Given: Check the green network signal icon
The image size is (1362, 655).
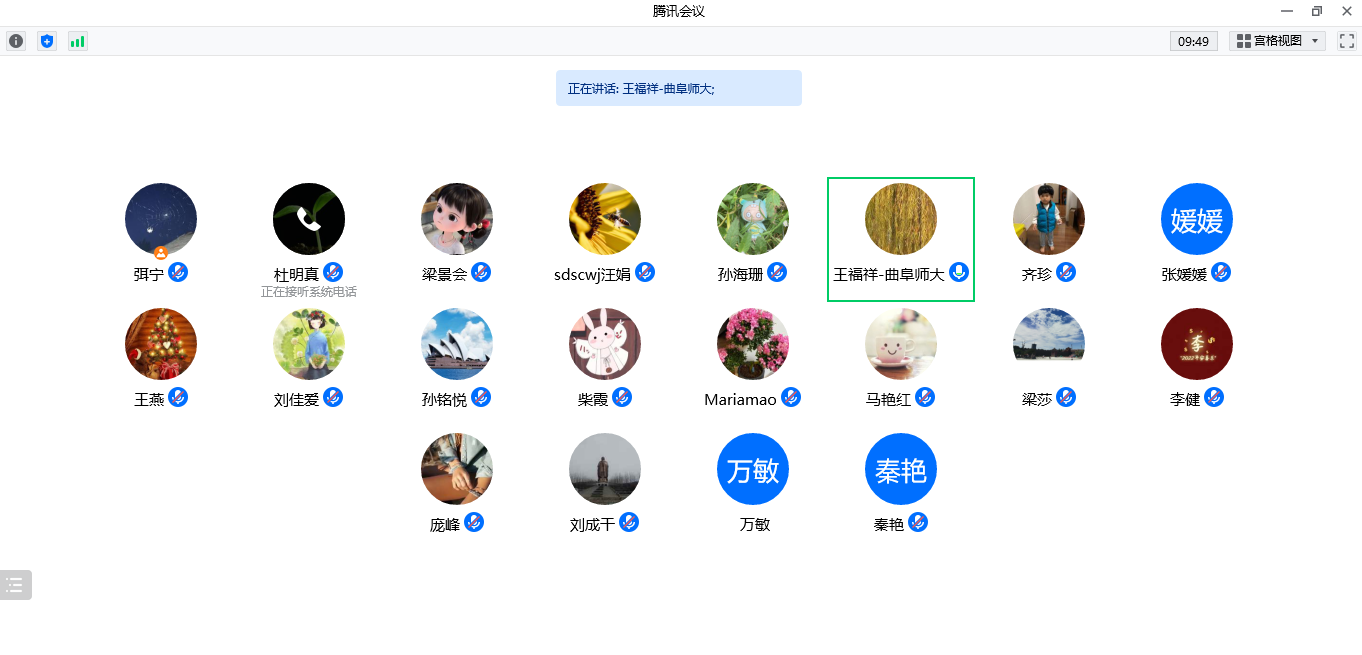Looking at the screenshot, I should coord(78,41).
